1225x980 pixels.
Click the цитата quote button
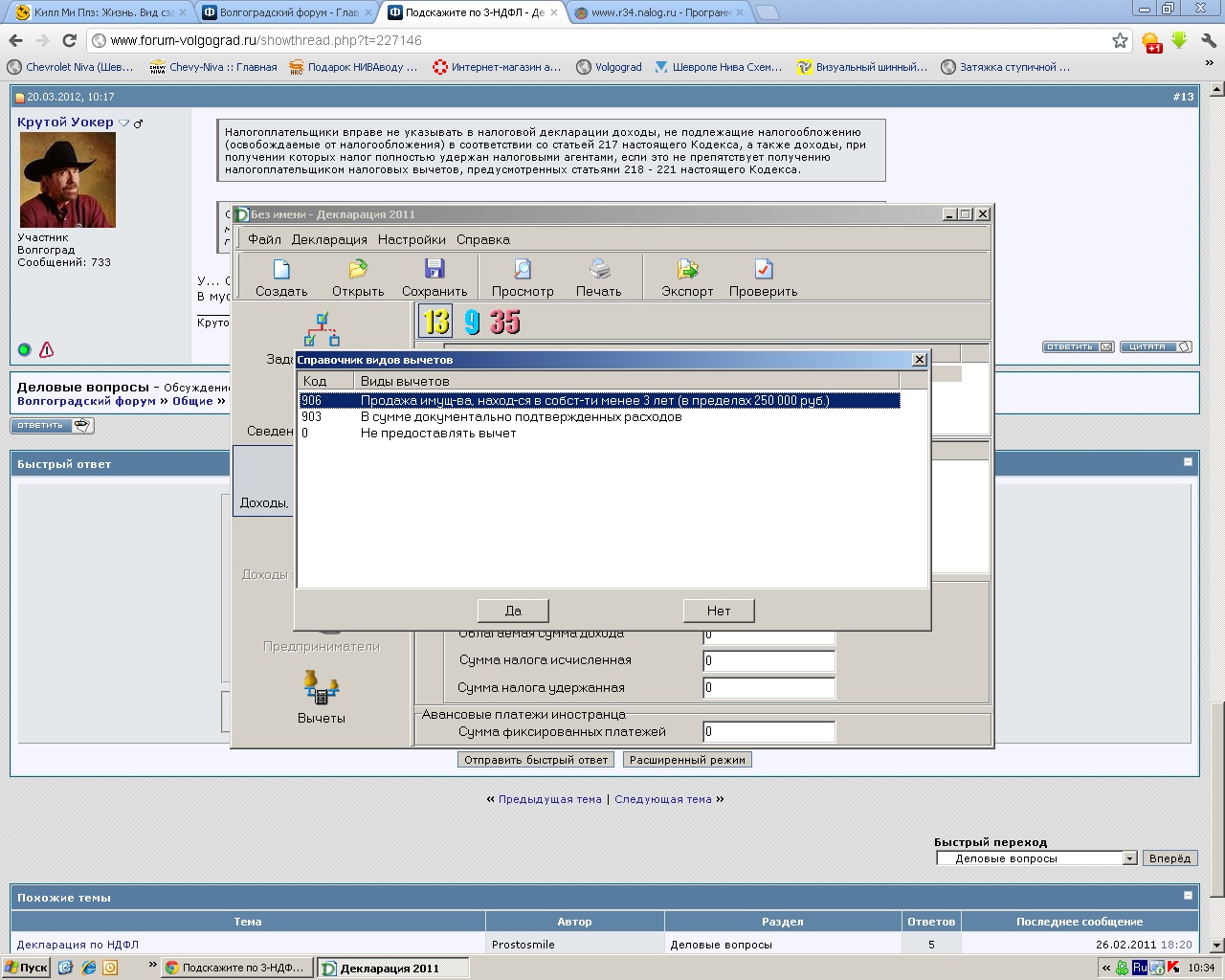pos(1156,346)
